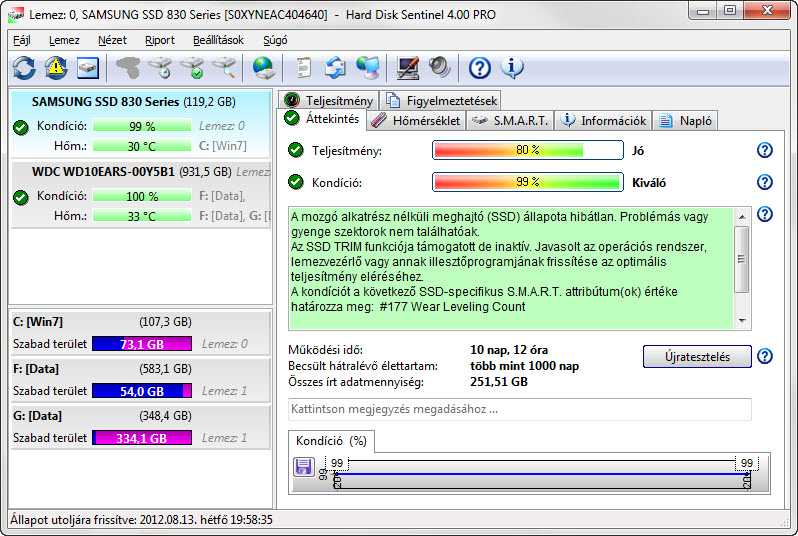This screenshot has width=798, height=536.
Task: Open the Információk tab
Action: (603, 121)
